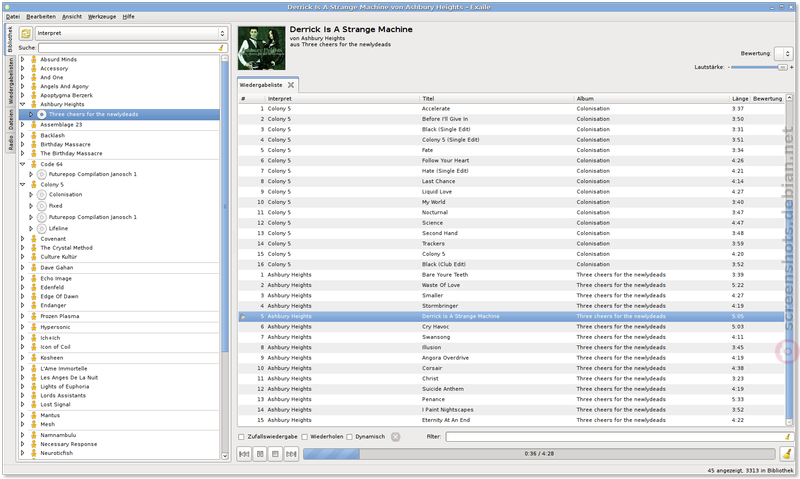Expand the Assemblage 23 artist node
The height and width of the screenshot is (479, 800).
pyautogui.click(x=22, y=124)
